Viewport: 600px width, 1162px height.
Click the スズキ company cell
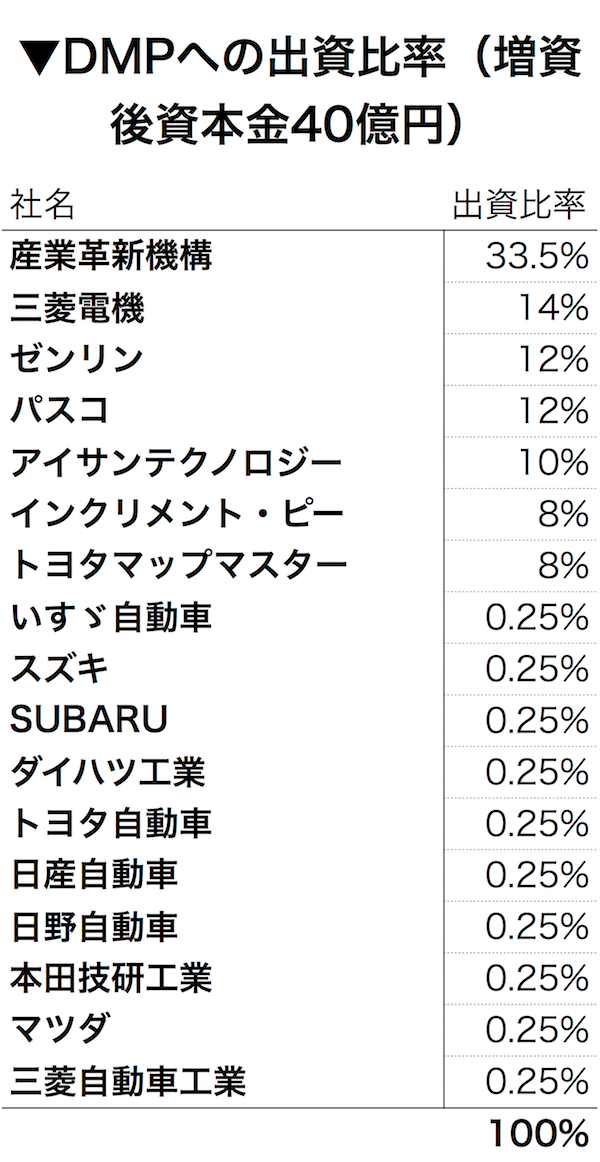[60, 669]
